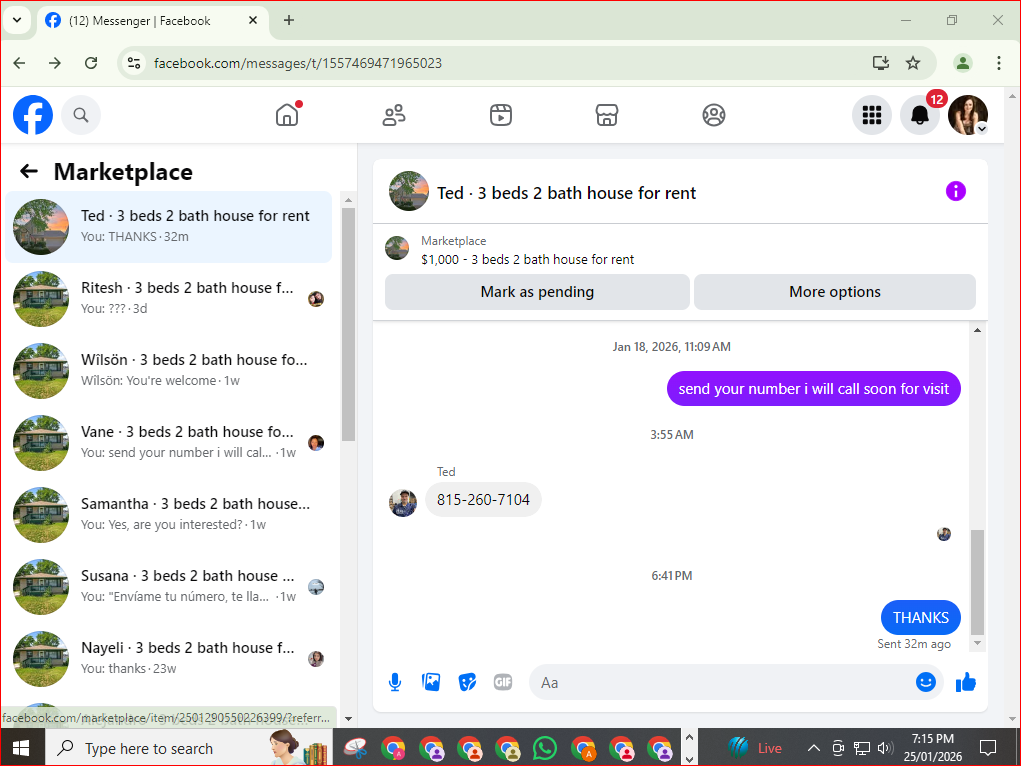The height and width of the screenshot is (766, 1021).
Task: Bookmark this page with the star icon
Action: tap(913, 63)
